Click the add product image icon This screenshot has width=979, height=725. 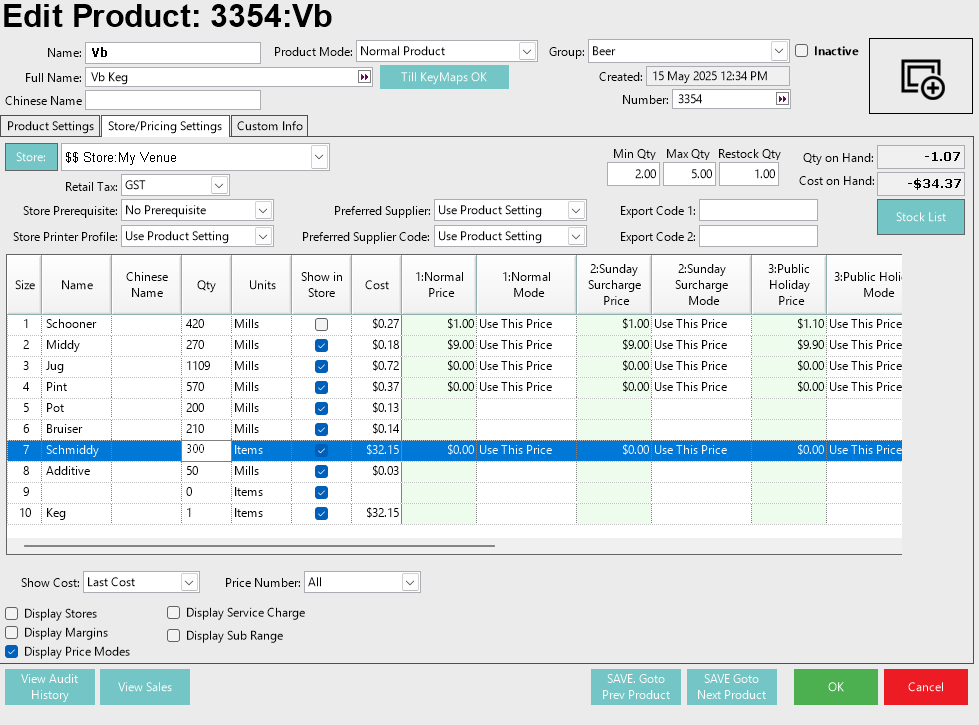922,77
